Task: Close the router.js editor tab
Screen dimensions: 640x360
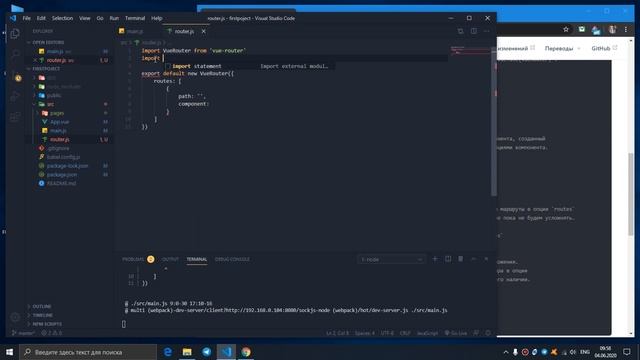Action: [204, 31]
